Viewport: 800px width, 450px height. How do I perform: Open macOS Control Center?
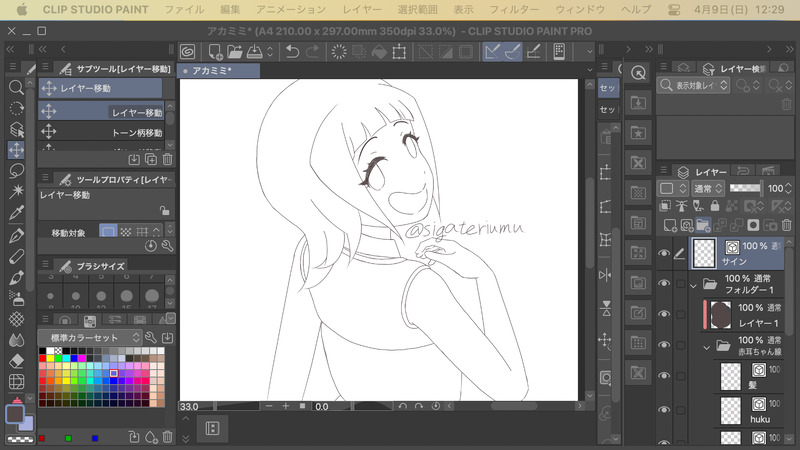(x=673, y=9)
